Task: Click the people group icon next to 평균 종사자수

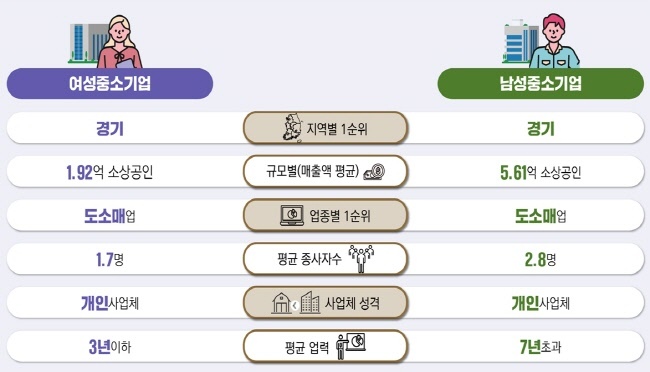Action: (361, 259)
